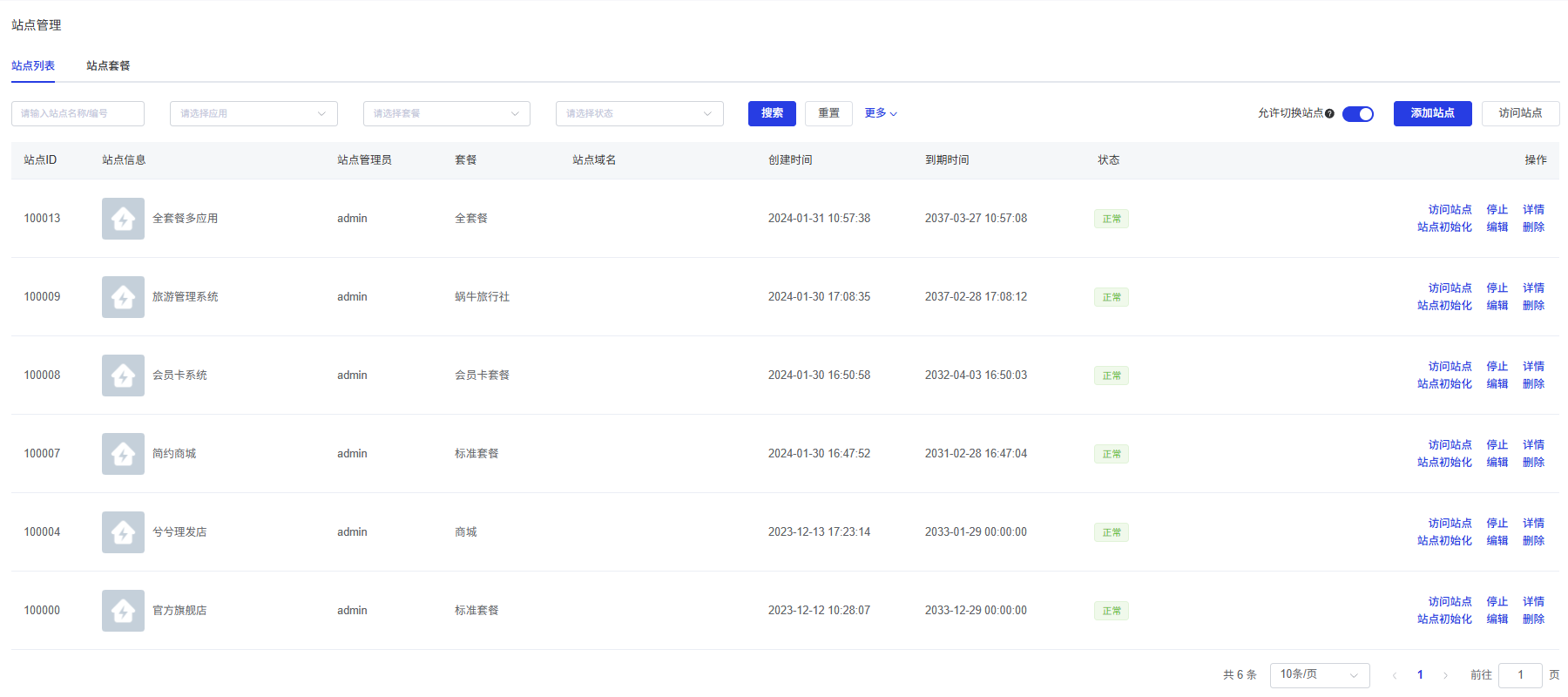Go to next page arrow in pagination
Screen dimensions: 1568x697
pos(1445,675)
